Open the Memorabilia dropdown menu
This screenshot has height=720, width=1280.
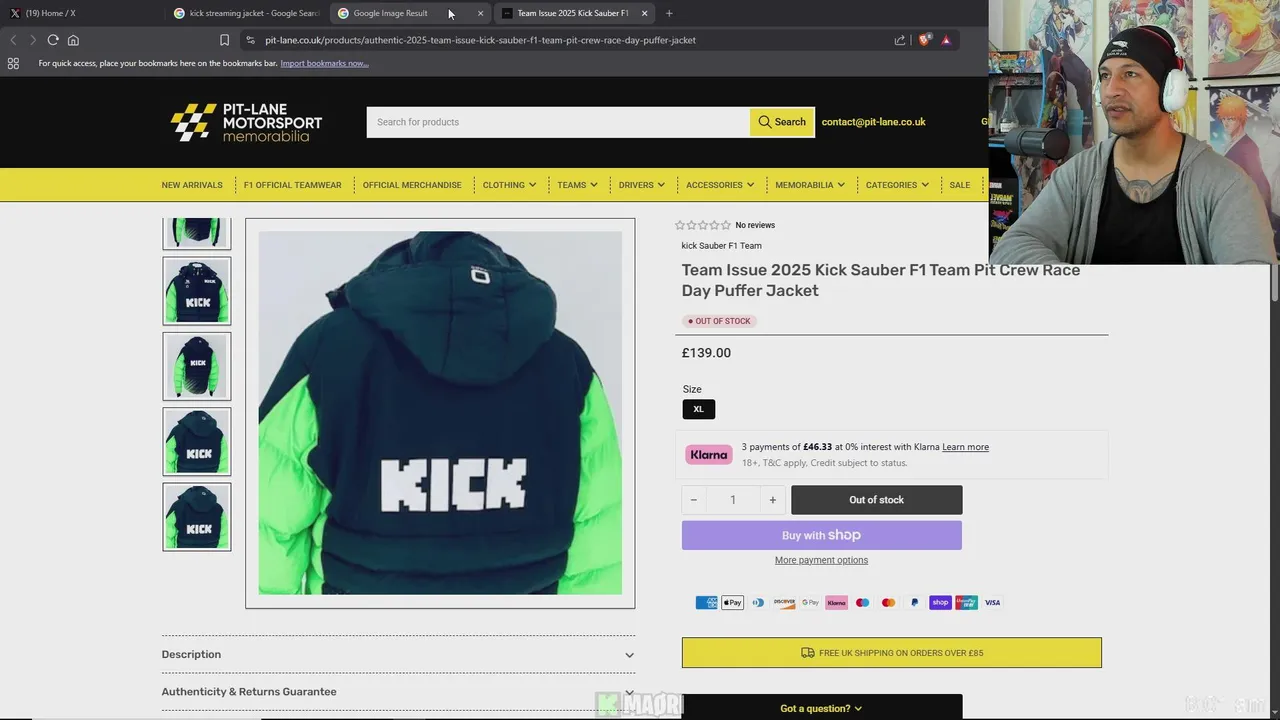point(809,185)
